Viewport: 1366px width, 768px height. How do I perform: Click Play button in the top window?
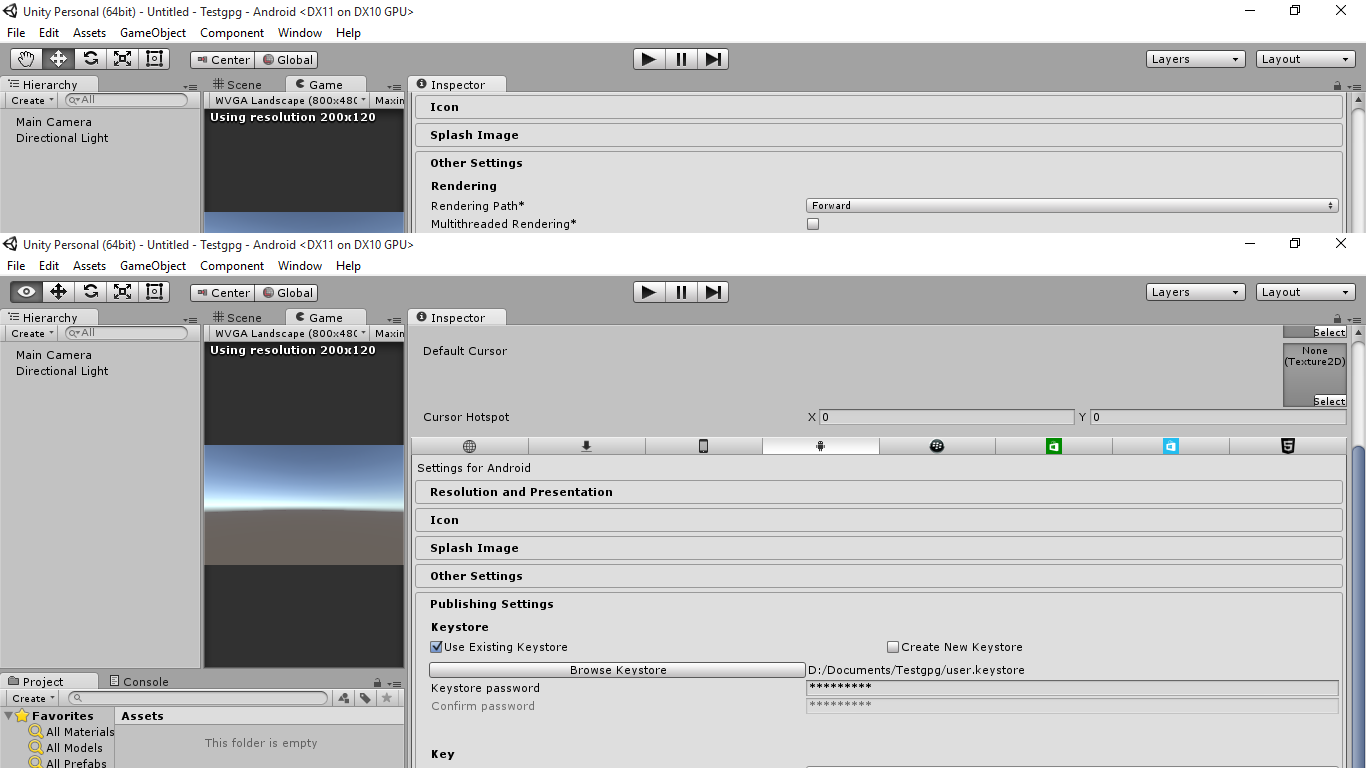(x=649, y=59)
